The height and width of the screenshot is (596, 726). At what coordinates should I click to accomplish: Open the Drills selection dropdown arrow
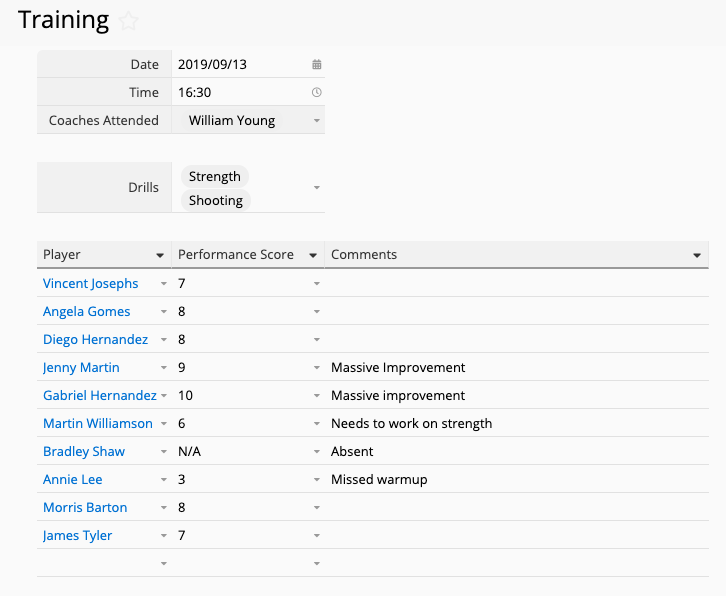(317, 188)
